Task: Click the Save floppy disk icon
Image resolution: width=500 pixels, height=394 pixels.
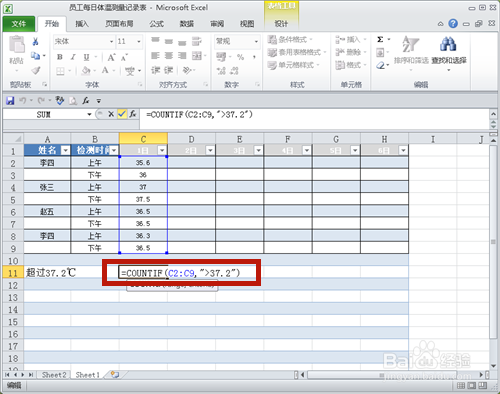Action: click(x=10, y=100)
